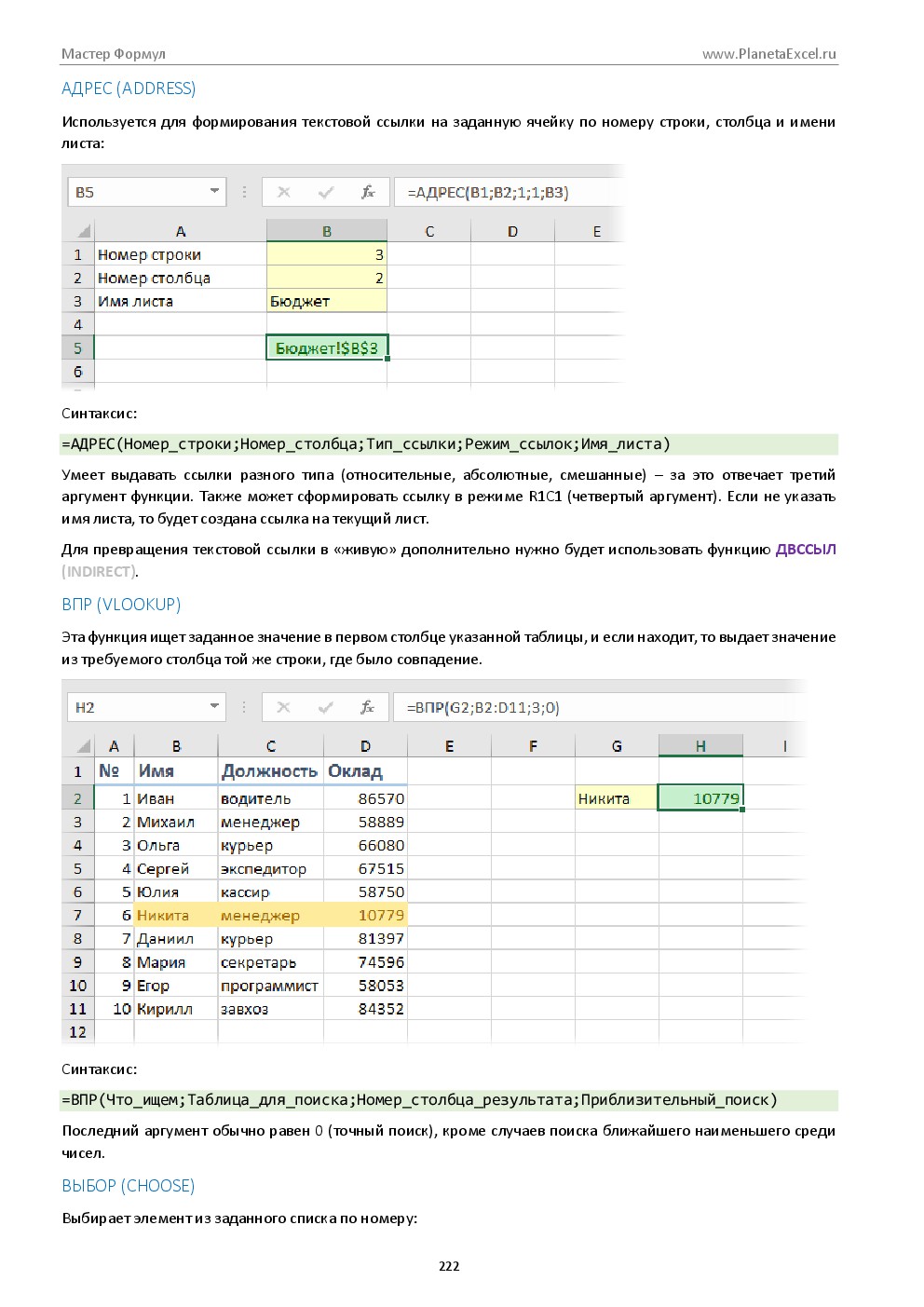
Task: Select column A header in ADDRESS sheet
Action: pos(181,231)
